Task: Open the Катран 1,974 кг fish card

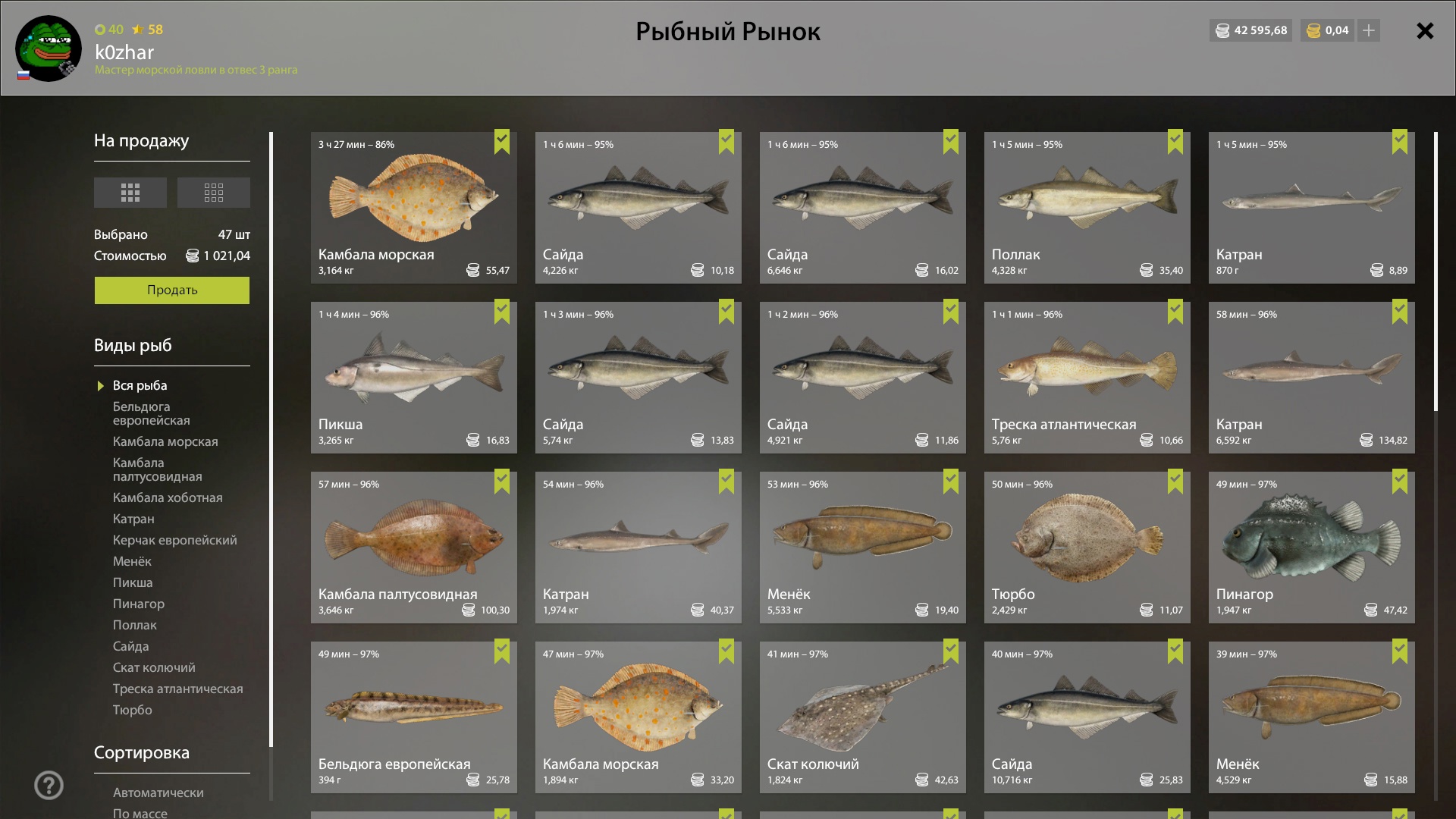Action: click(x=639, y=548)
